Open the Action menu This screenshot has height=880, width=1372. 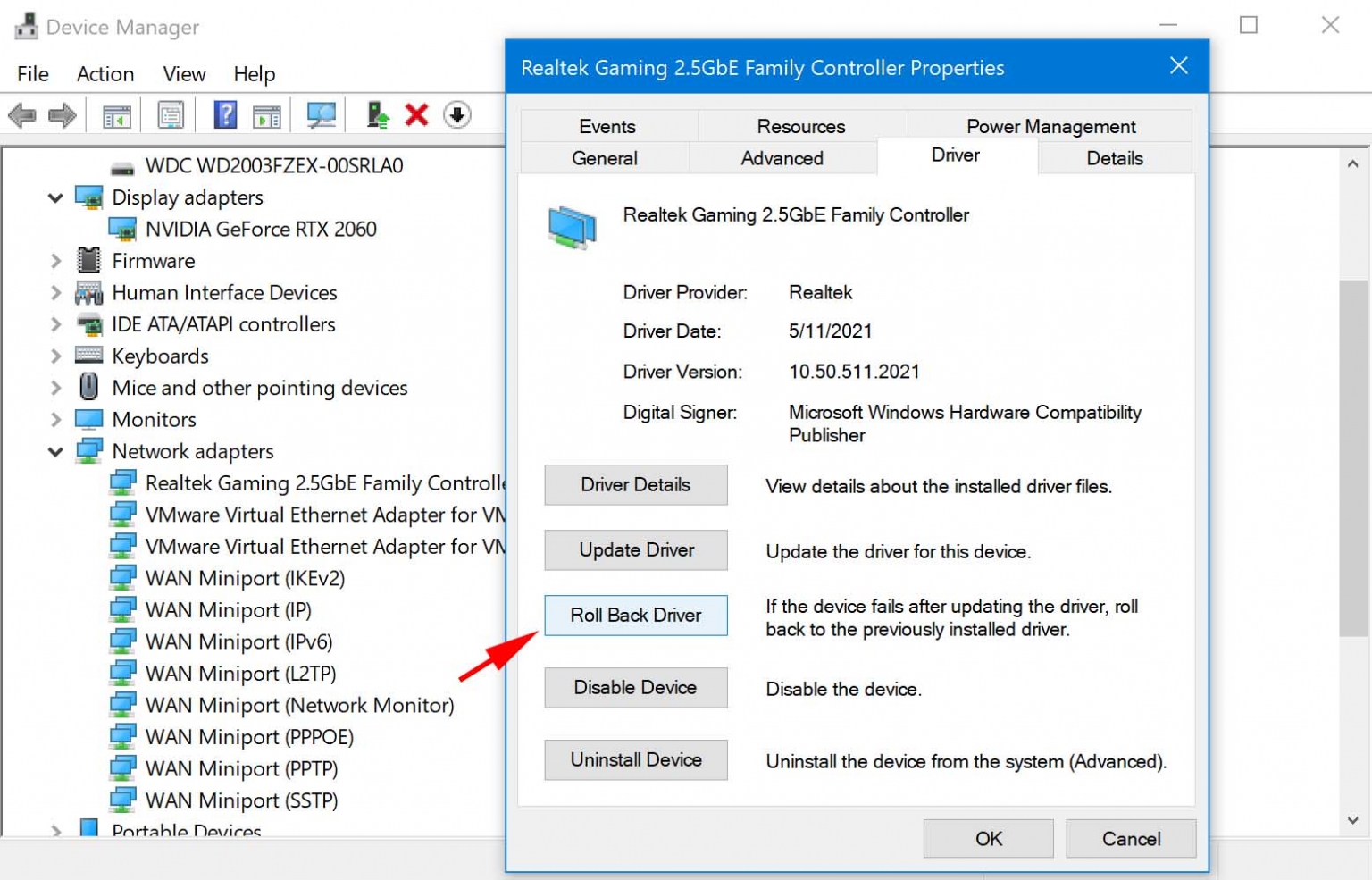105,74
